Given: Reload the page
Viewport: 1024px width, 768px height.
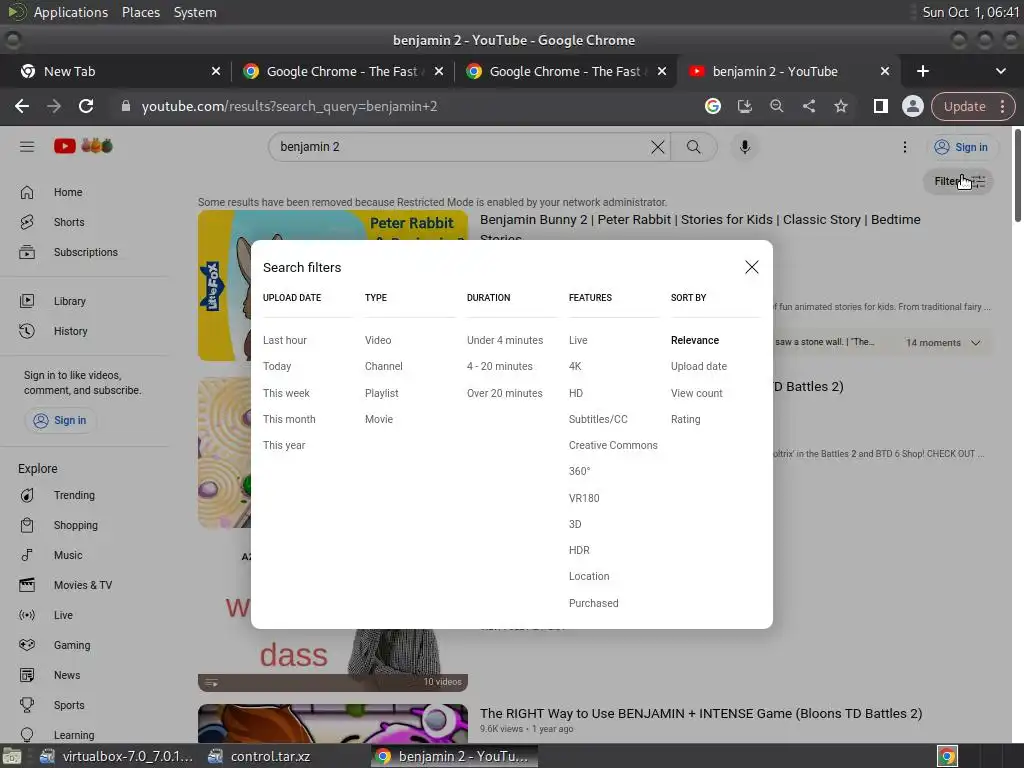Looking at the screenshot, I should click(x=86, y=106).
